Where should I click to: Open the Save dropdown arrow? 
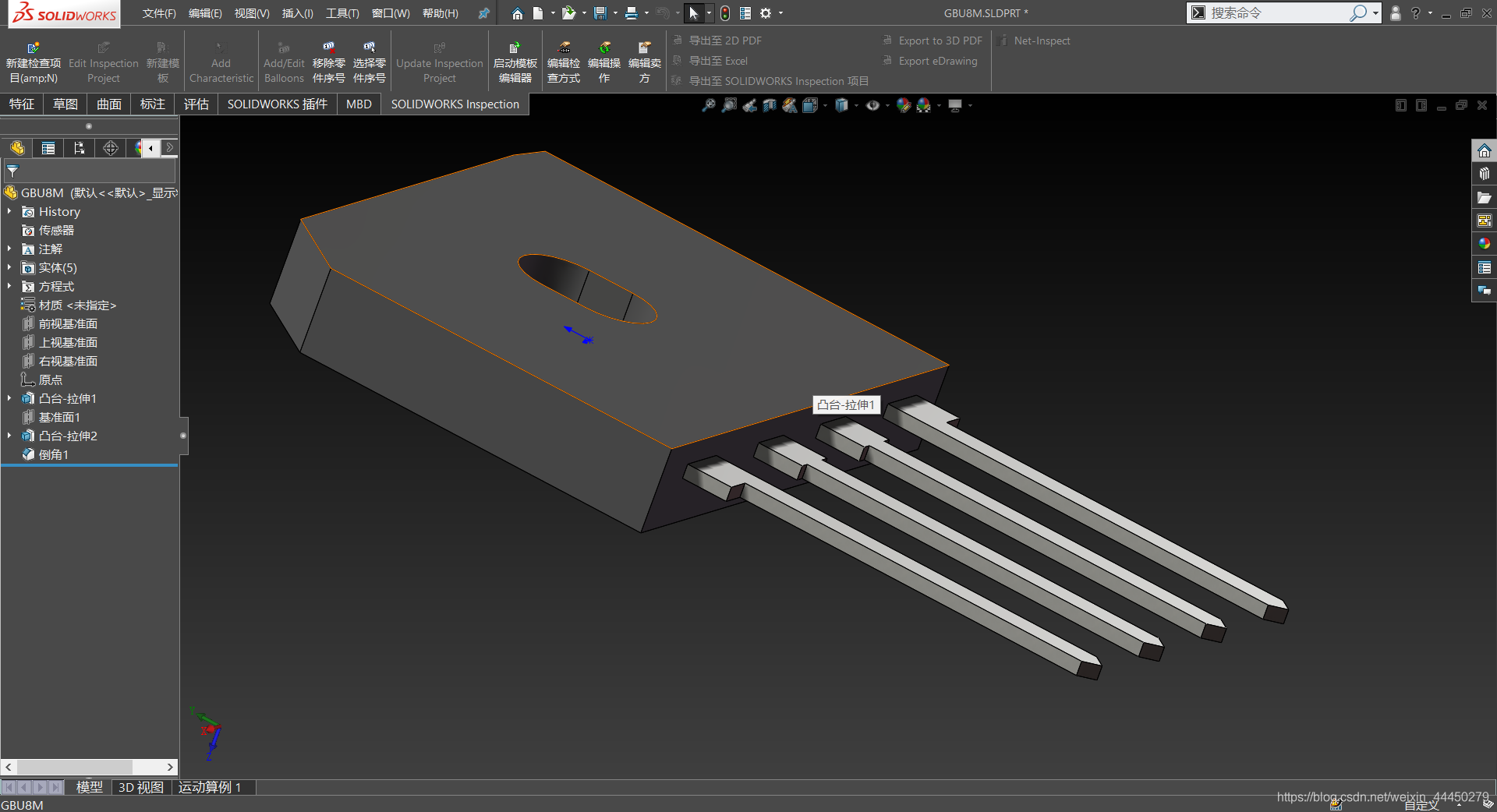tap(615, 13)
